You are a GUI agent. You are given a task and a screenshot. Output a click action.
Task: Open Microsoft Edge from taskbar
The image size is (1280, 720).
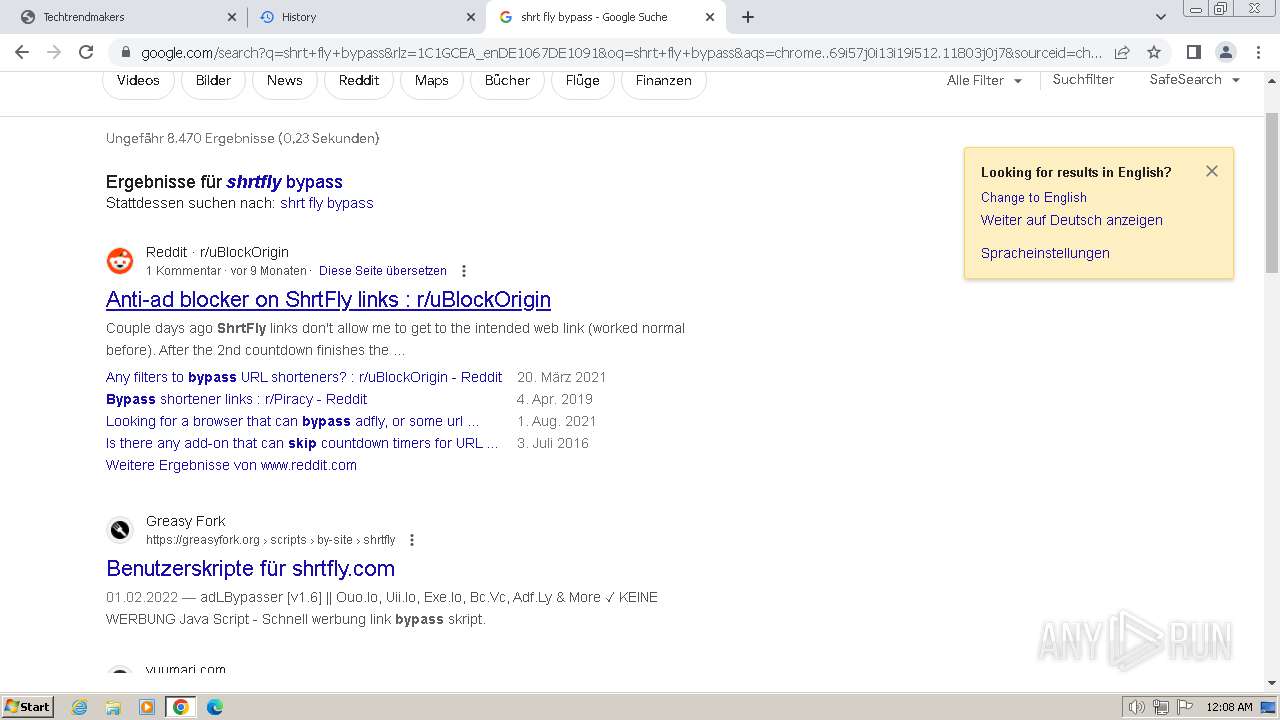215,707
